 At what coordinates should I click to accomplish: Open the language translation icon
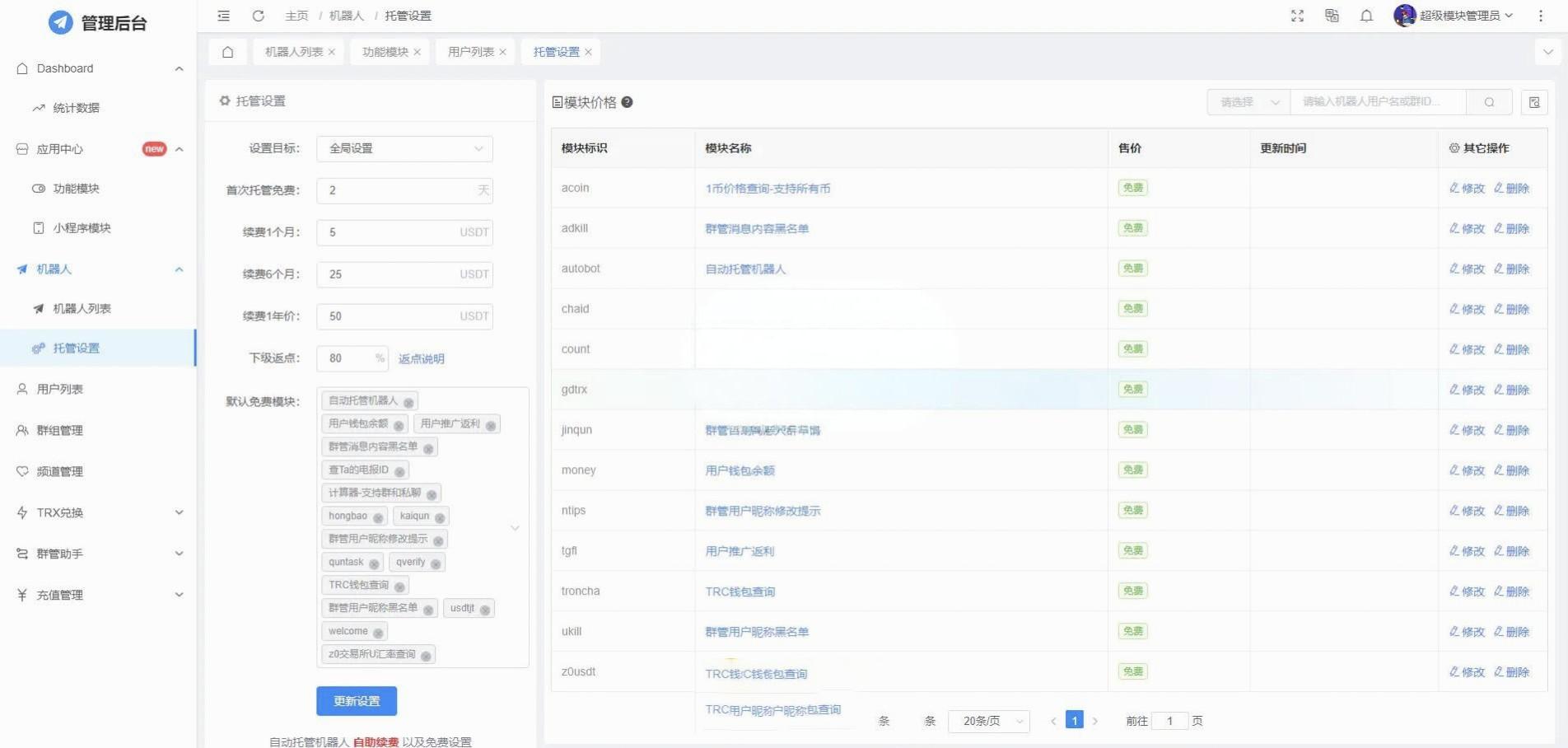tap(1332, 16)
